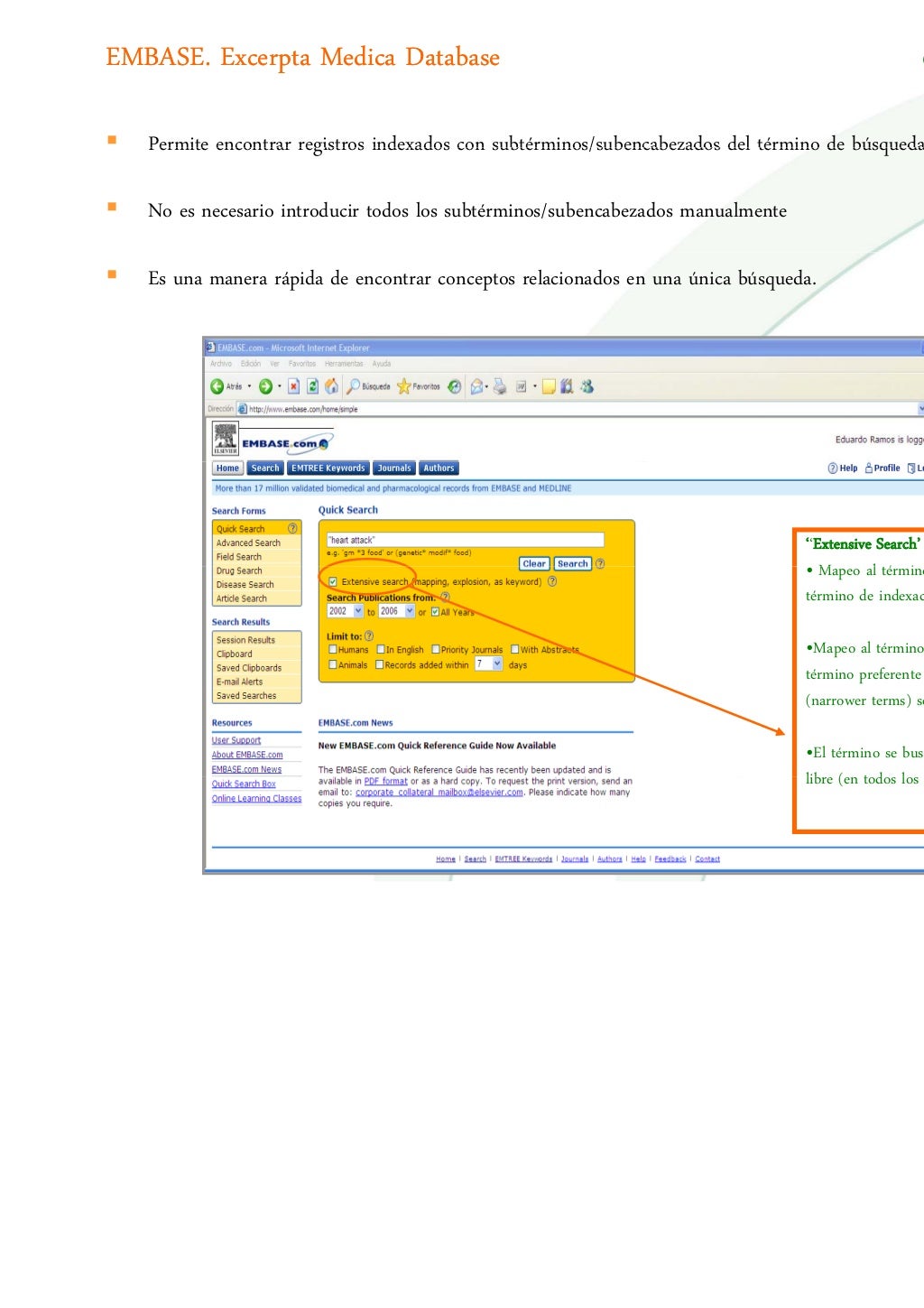Open the Edición menu
Viewport: 924px width, 1308px height.
coord(251,364)
